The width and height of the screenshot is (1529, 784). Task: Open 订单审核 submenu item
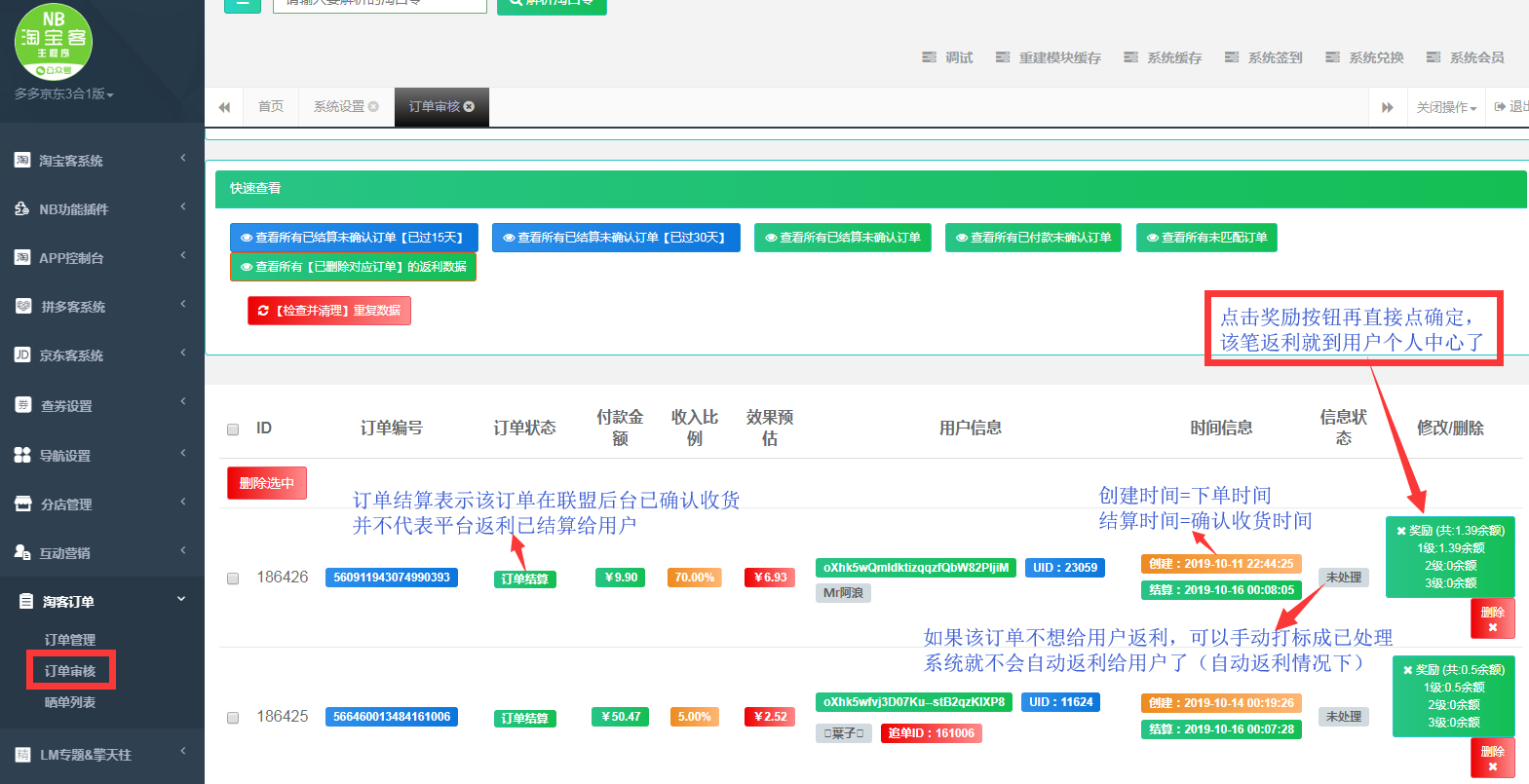(x=70, y=670)
